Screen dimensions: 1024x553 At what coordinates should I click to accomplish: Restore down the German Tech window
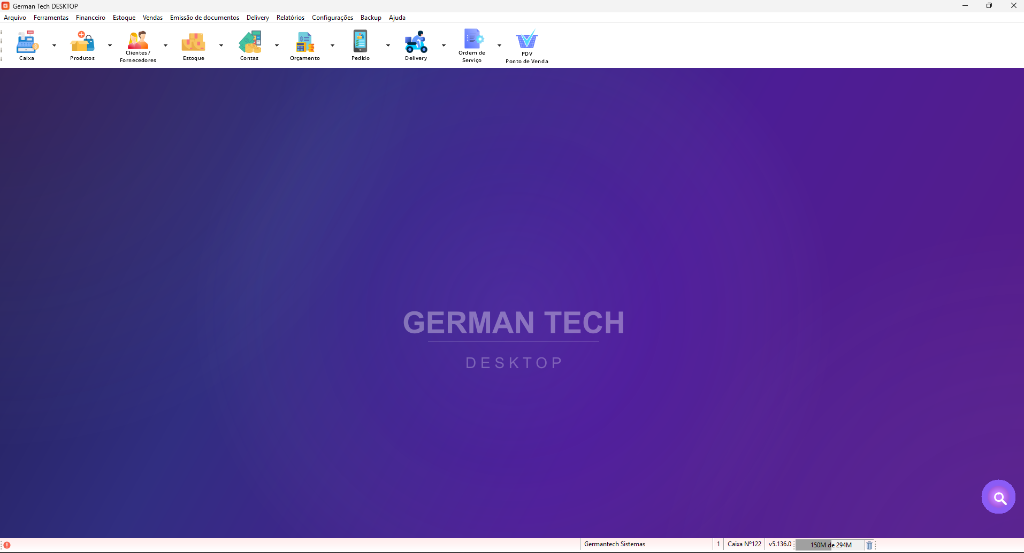point(989,6)
